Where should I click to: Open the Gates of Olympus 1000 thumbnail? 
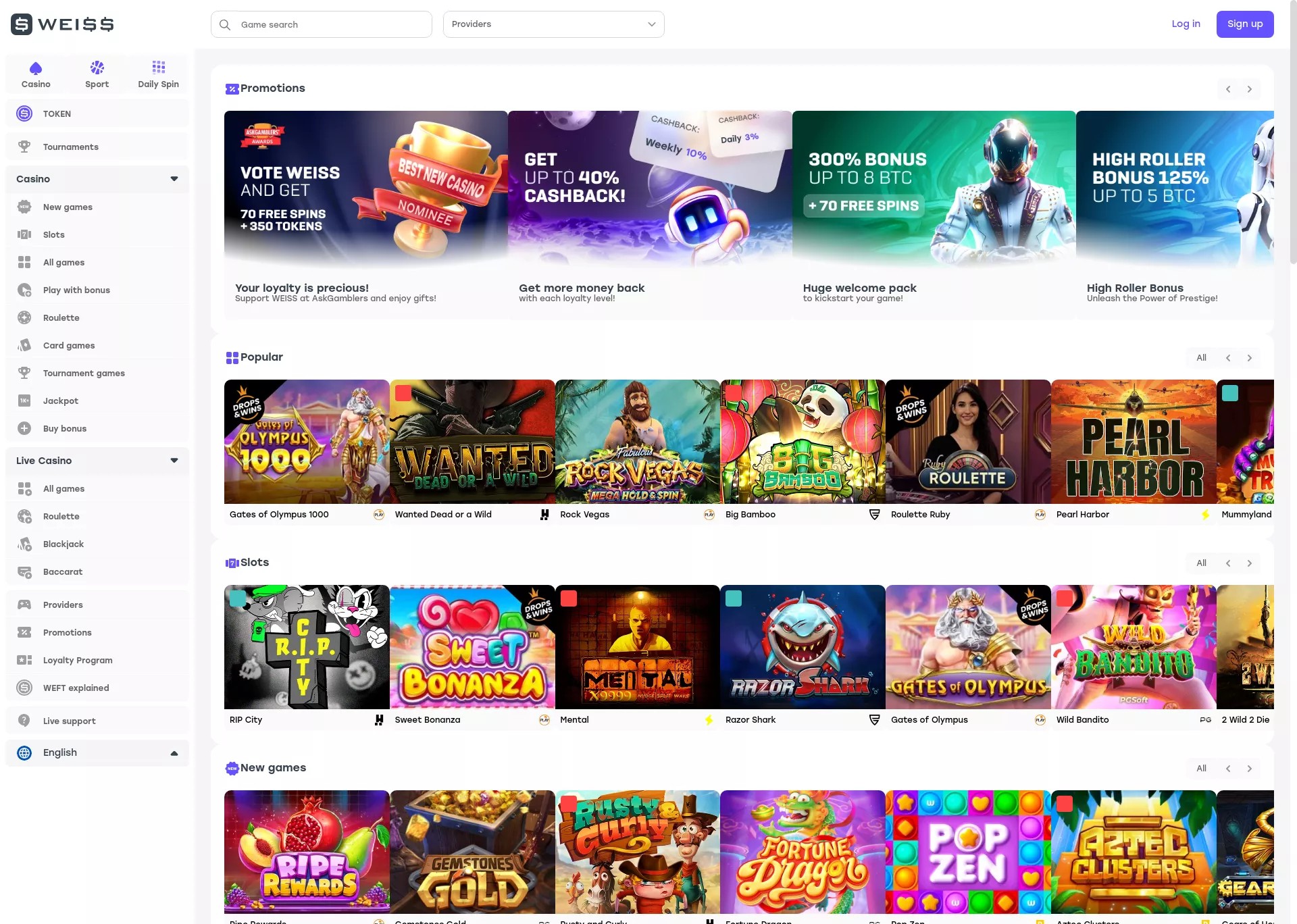[x=307, y=442]
